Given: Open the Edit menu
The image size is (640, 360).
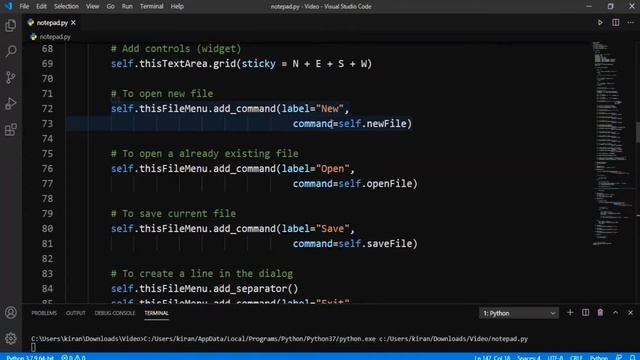Looking at the screenshot, I should (41, 7).
